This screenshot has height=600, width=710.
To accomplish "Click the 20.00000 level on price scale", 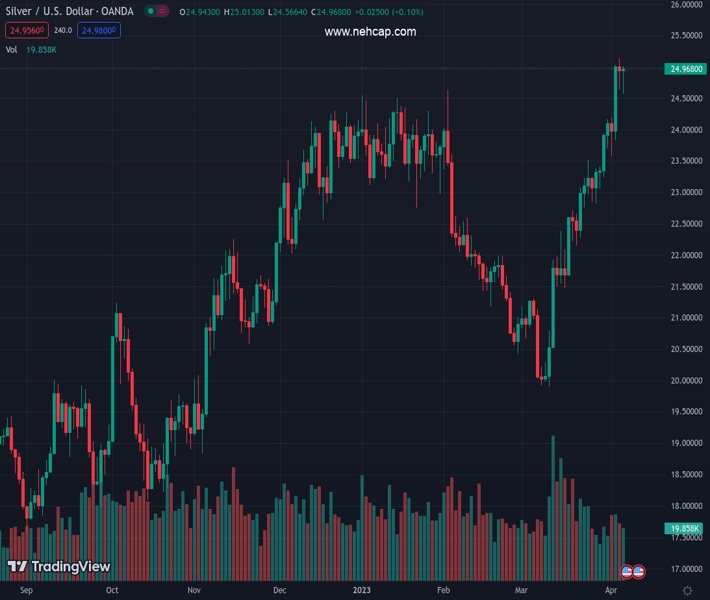I will (x=686, y=381).
